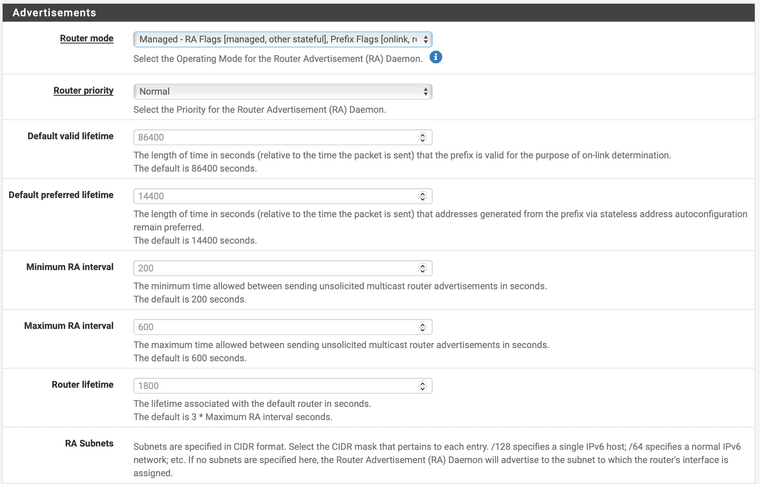Click stepper arrows on Router lifetime

423,386
